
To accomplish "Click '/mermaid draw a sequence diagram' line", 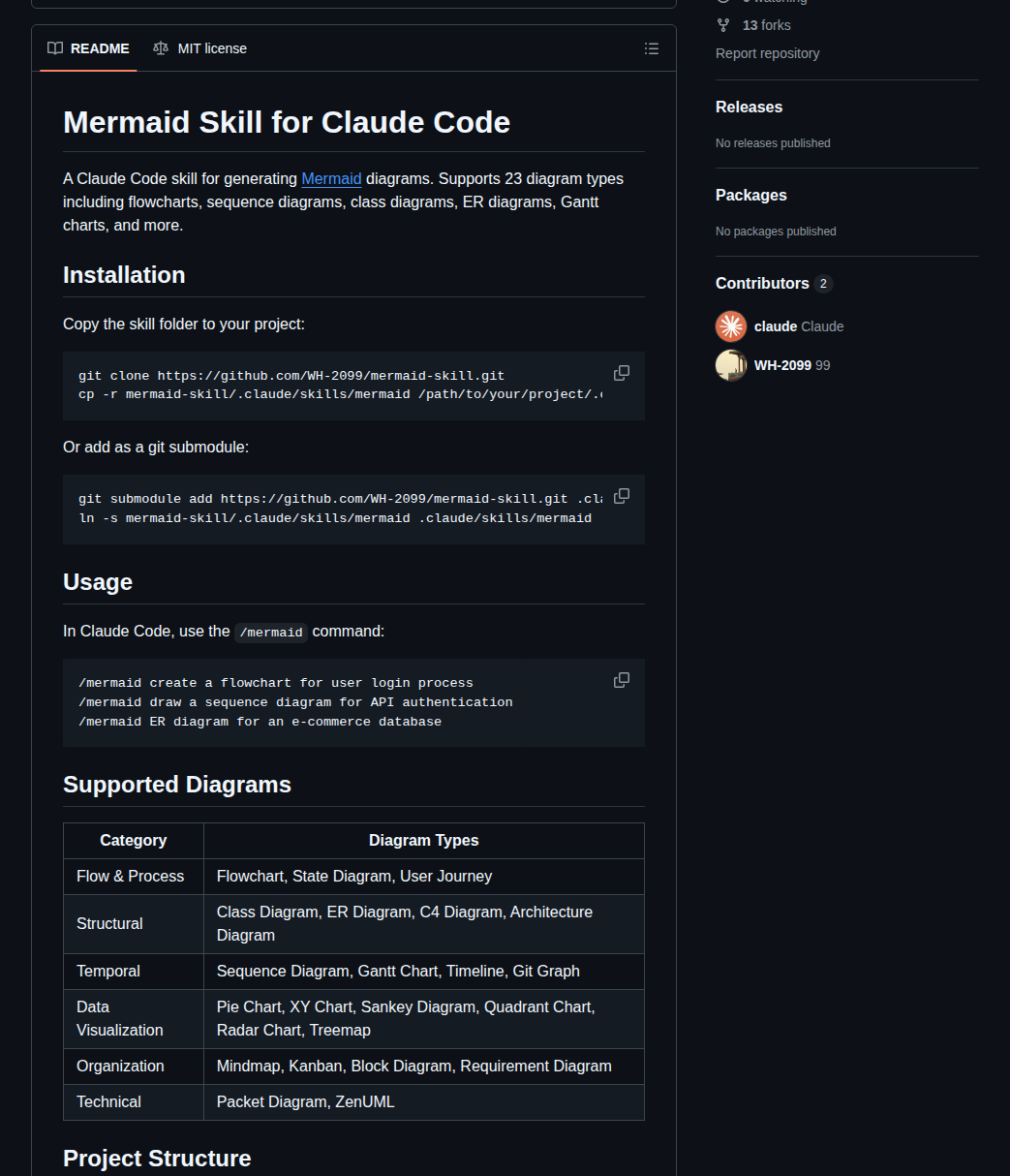I will (295, 702).
